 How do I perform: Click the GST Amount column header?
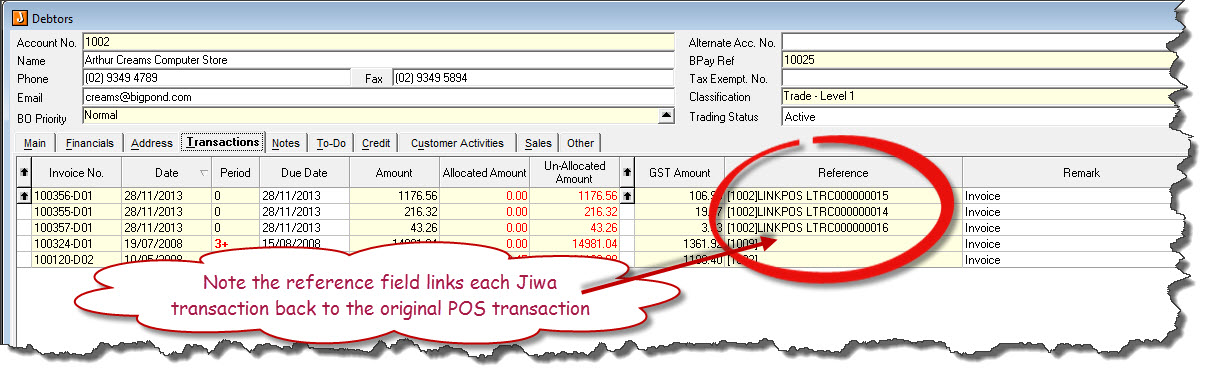pos(680,173)
